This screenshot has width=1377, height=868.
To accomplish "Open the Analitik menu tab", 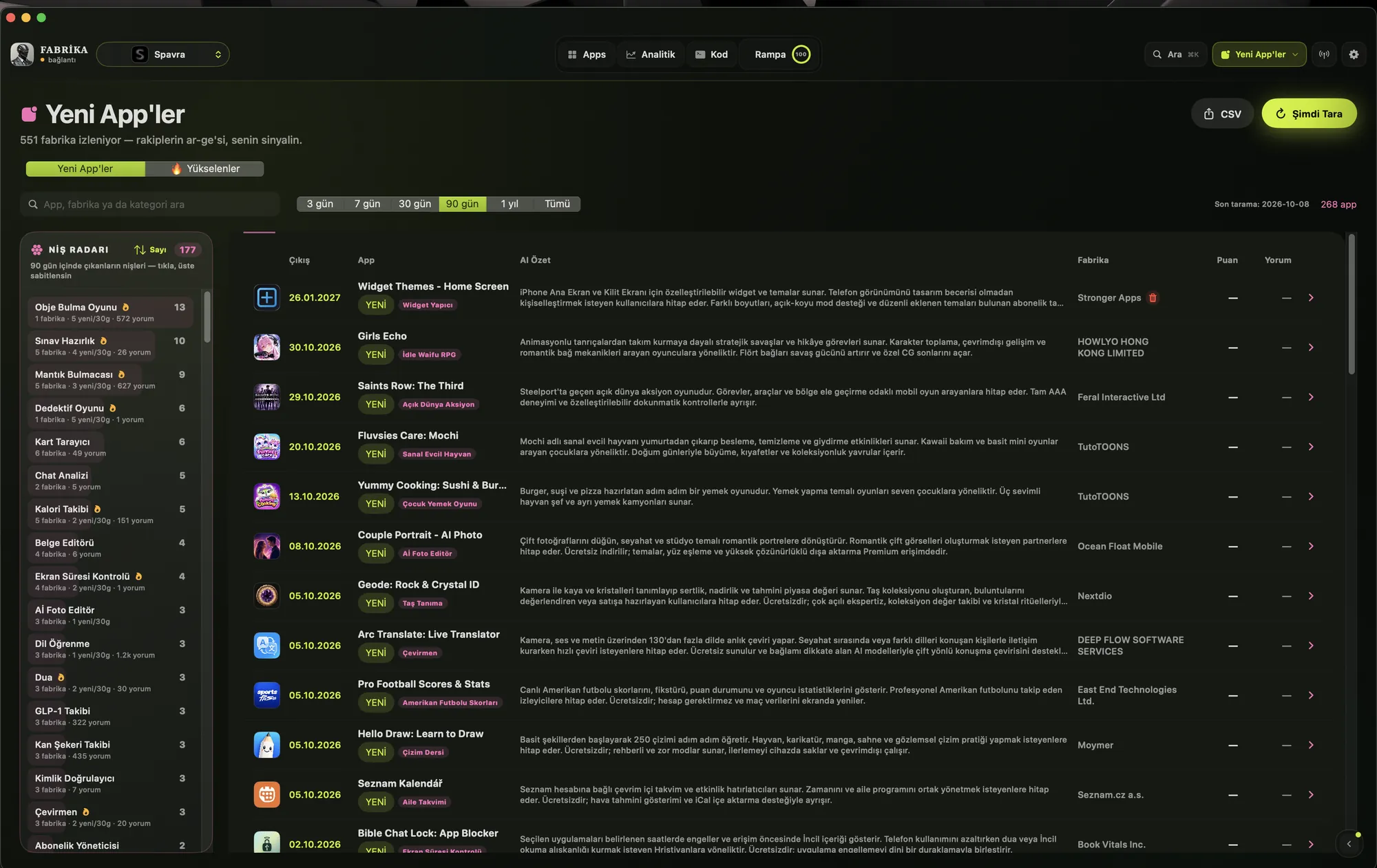I will 651,54.
